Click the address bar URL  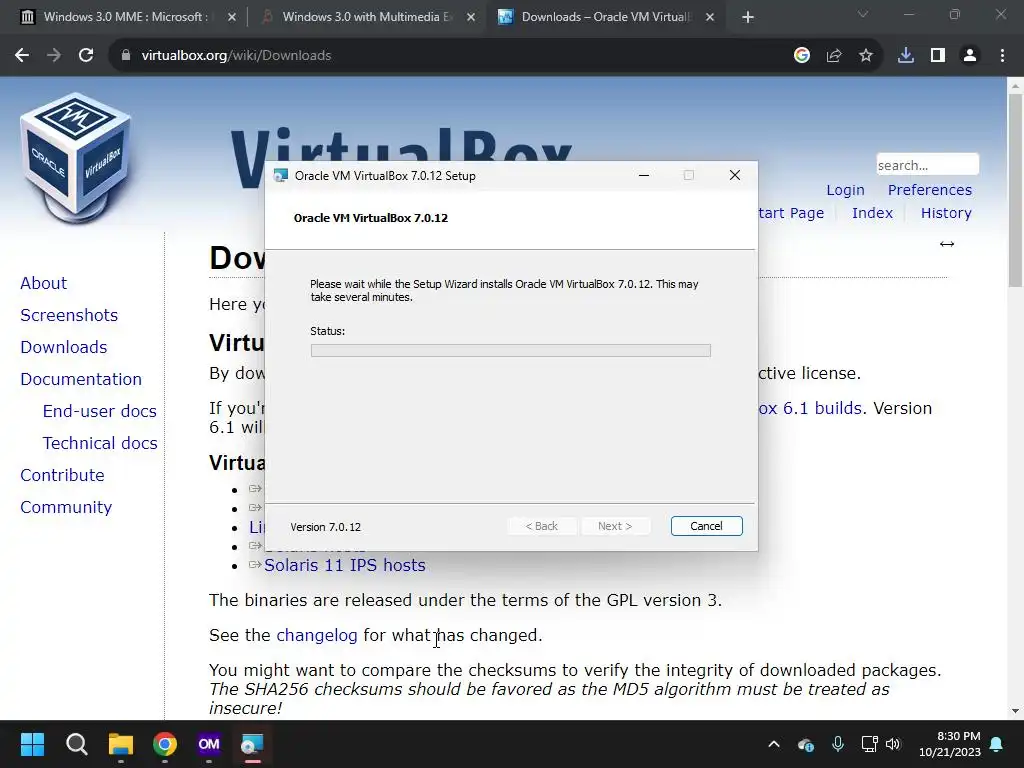[x=236, y=56]
